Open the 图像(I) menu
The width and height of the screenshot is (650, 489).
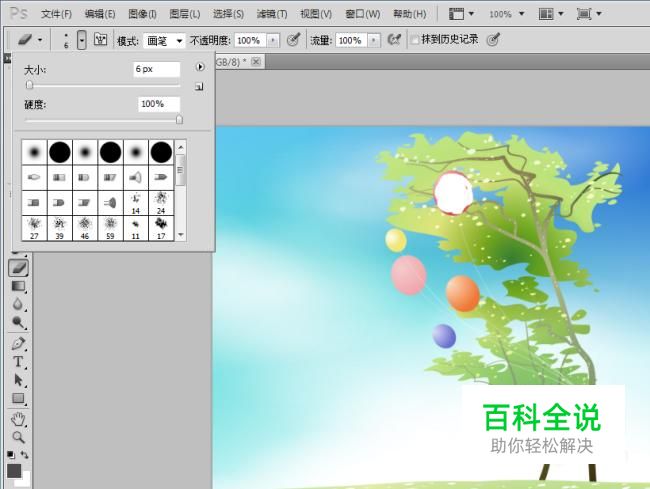pos(142,14)
